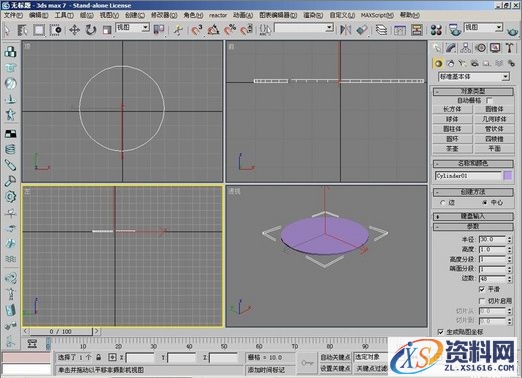Switch to the Display command panel tab
The height and width of the screenshot is (378, 522).
tap(495, 48)
